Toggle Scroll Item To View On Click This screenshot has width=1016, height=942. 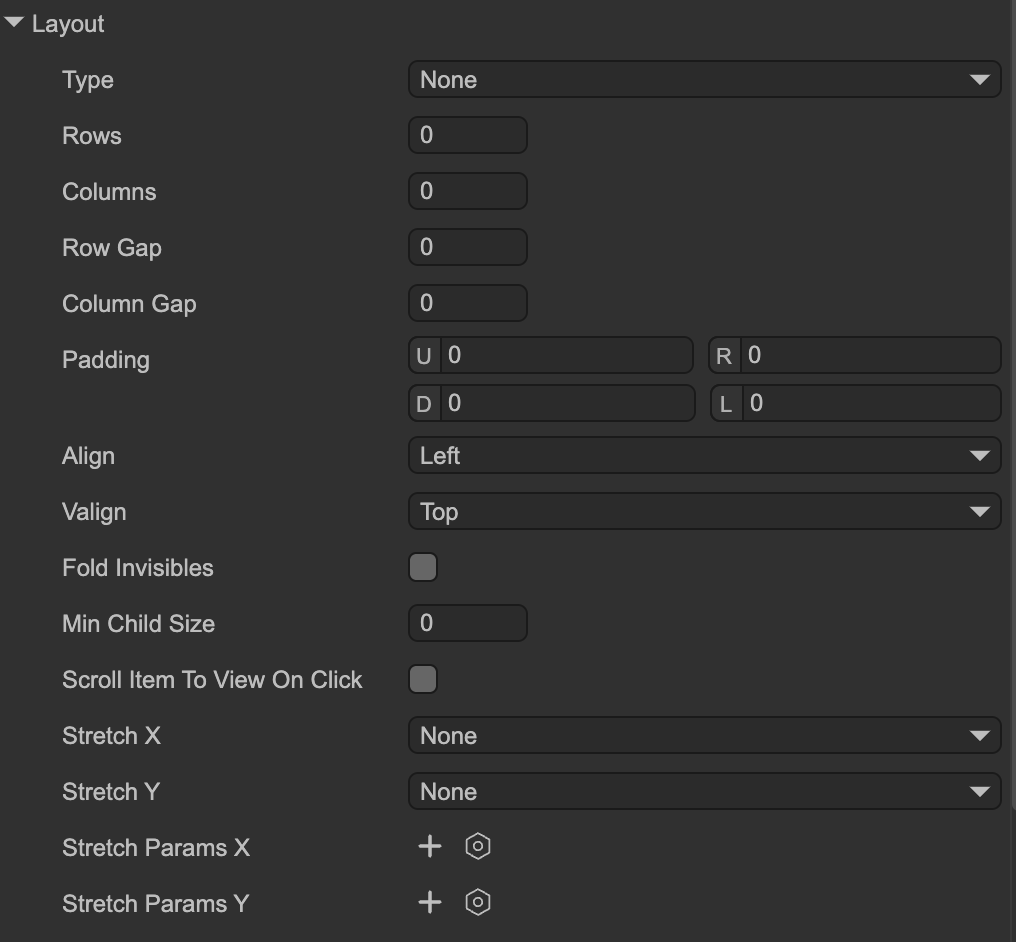[x=423, y=680]
